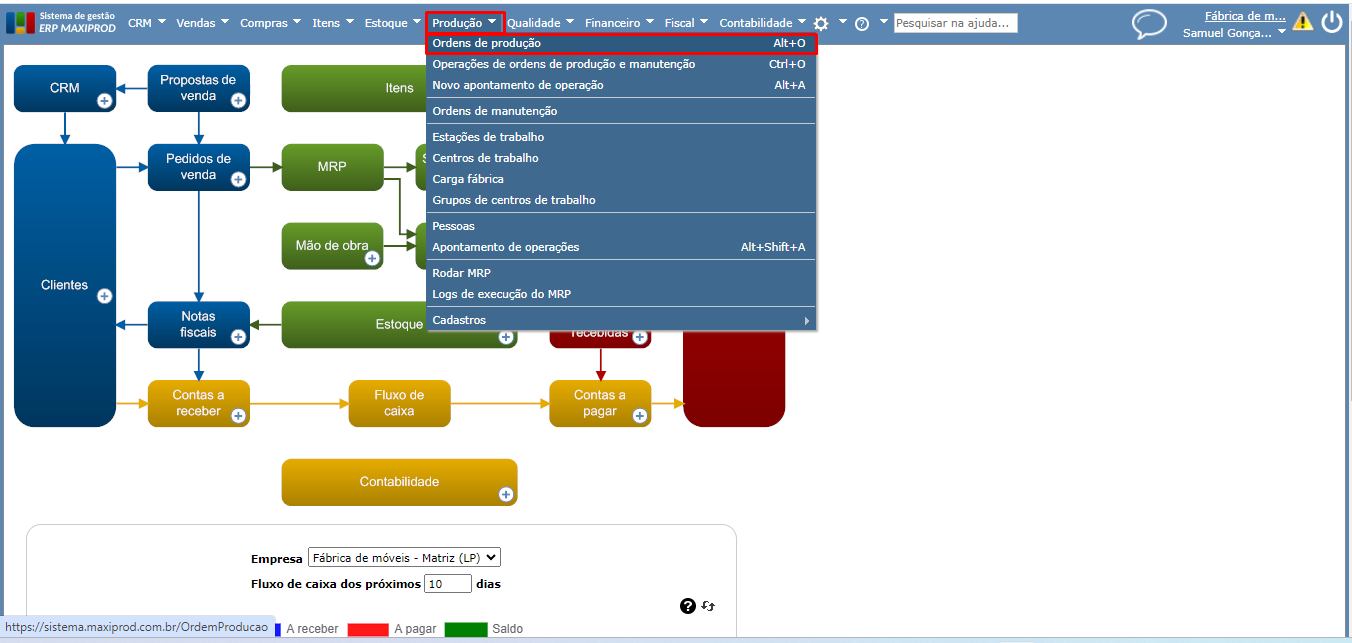Select Pessoas menu item
This screenshot has width=1352, height=643.
621,226
